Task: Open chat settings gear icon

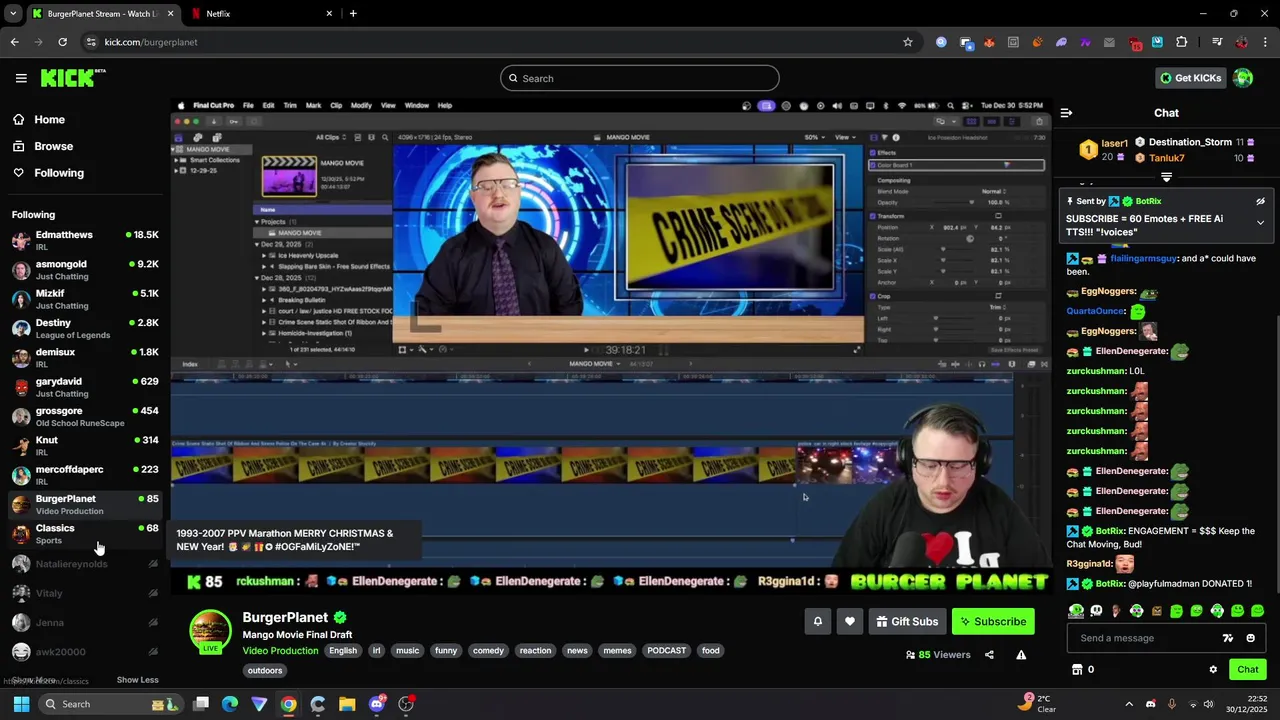Action: pyautogui.click(x=1213, y=670)
